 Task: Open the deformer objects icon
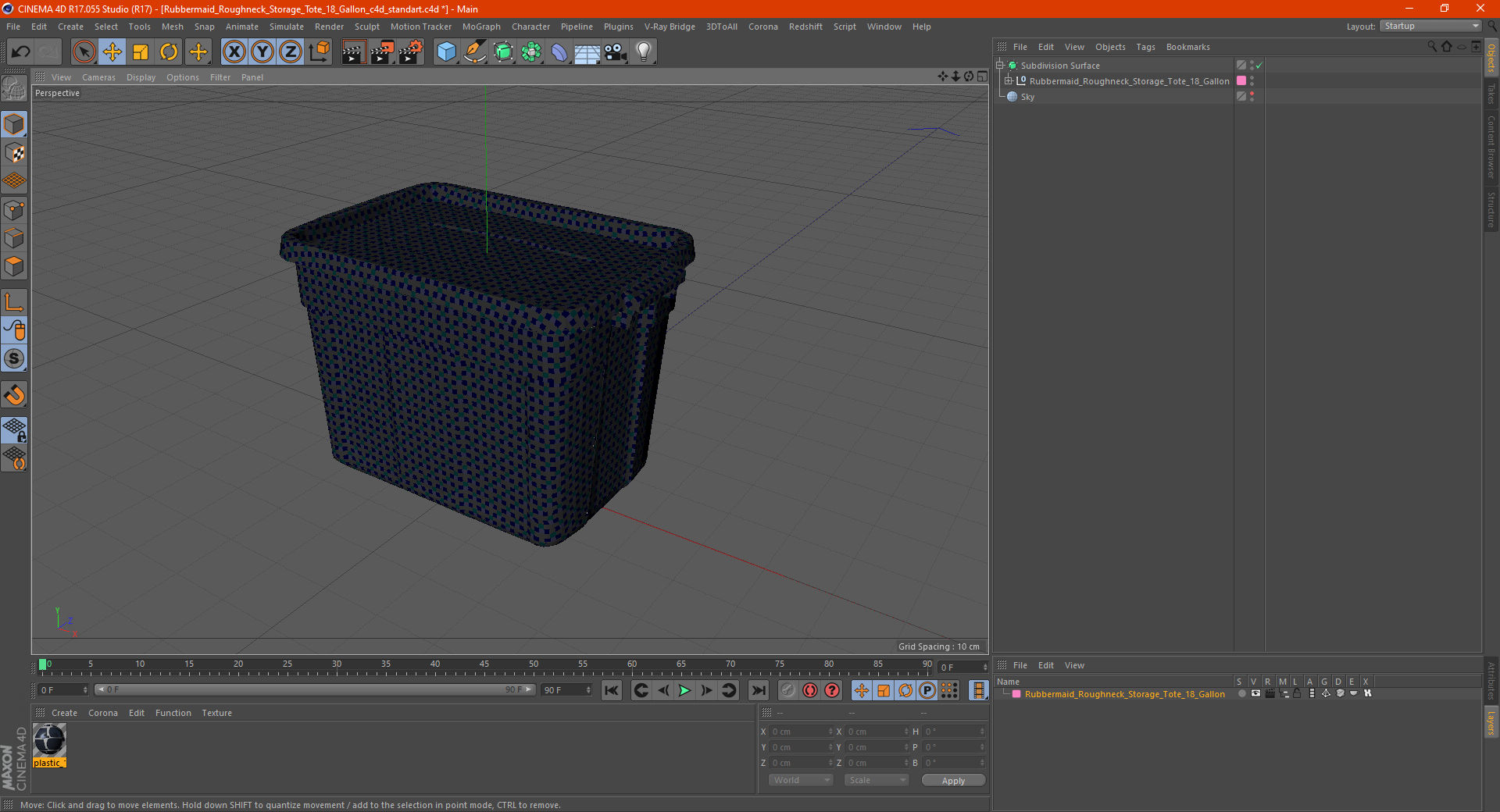coord(559,52)
